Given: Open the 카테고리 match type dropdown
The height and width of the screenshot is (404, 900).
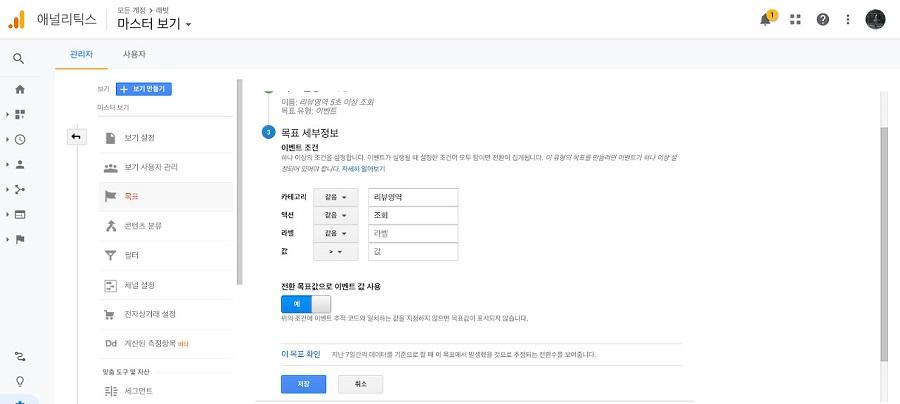Looking at the screenshot, I should tap(336, 197).
